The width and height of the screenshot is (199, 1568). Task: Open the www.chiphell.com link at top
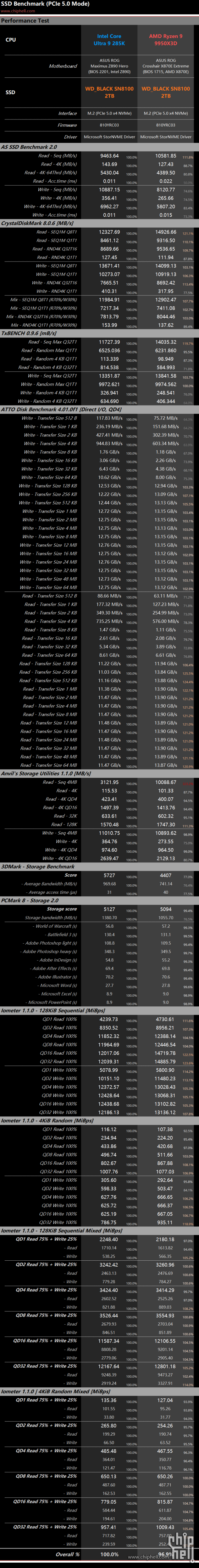pos(18,11)
